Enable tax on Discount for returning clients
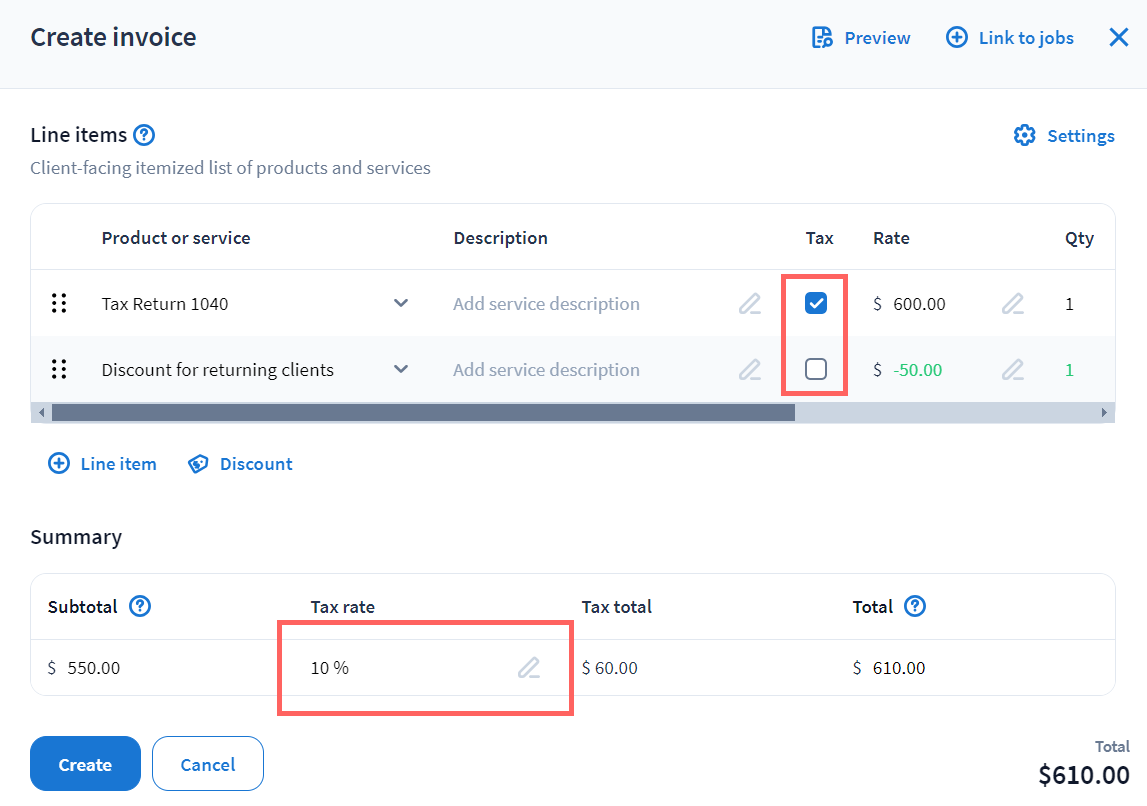Viewport: 1147px width, 806px height. coord(816,370)
